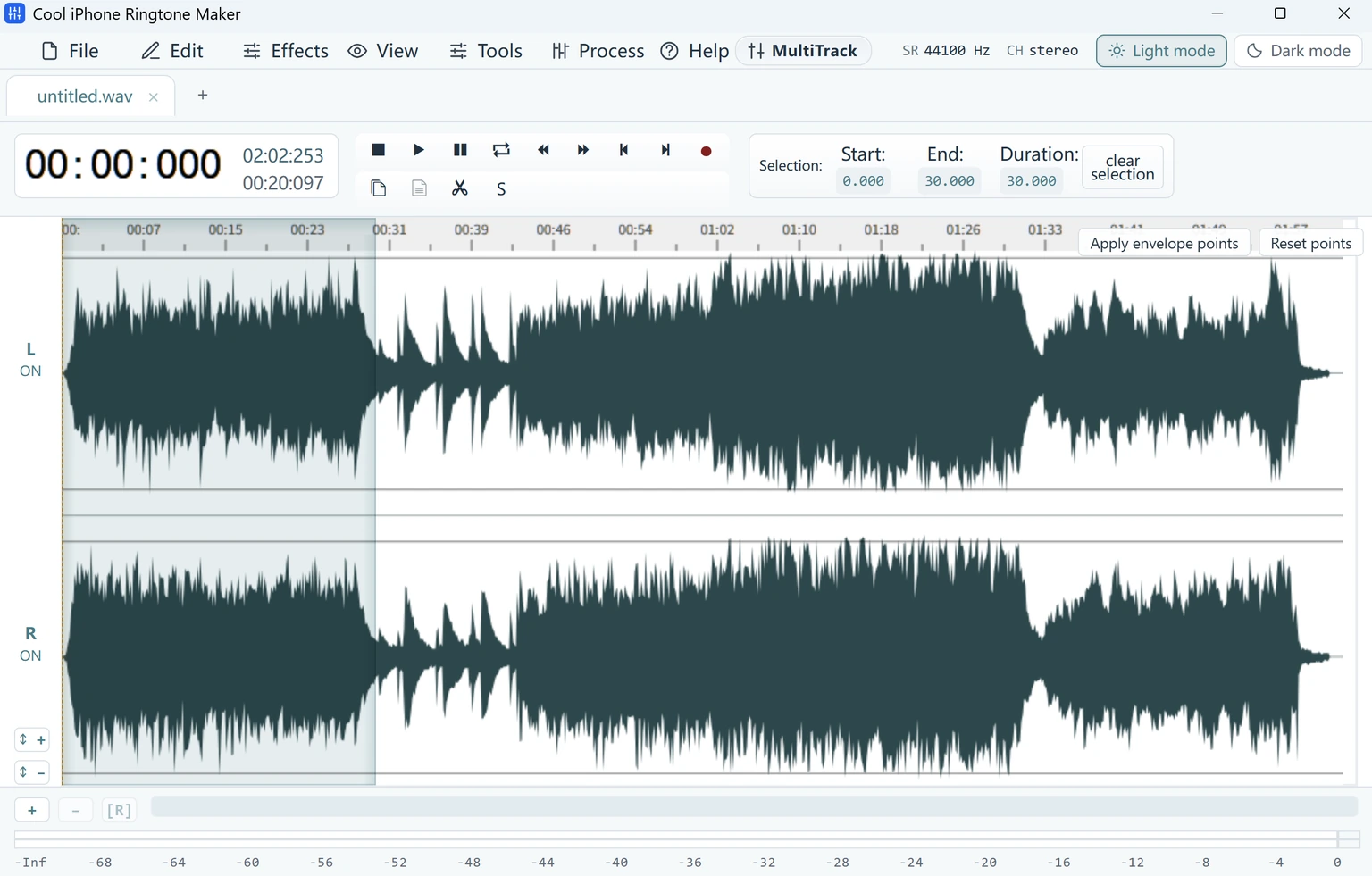Screen dimensions: 1372x876
Task: Reset zoom with the [R] button
Action: [119, 811]
